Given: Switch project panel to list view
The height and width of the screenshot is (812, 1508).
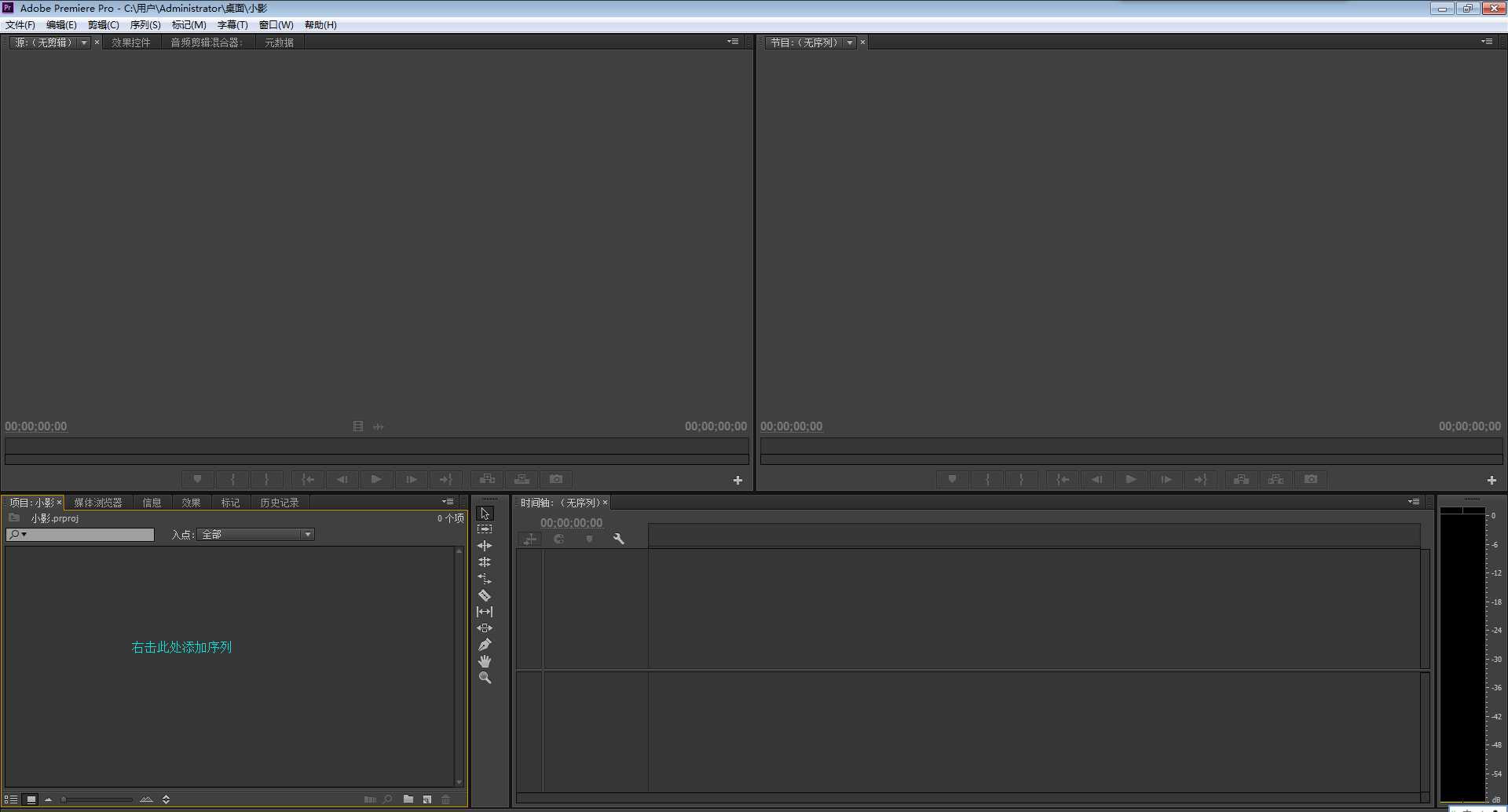Looking at the screenshot, I should tap(11, 799).
